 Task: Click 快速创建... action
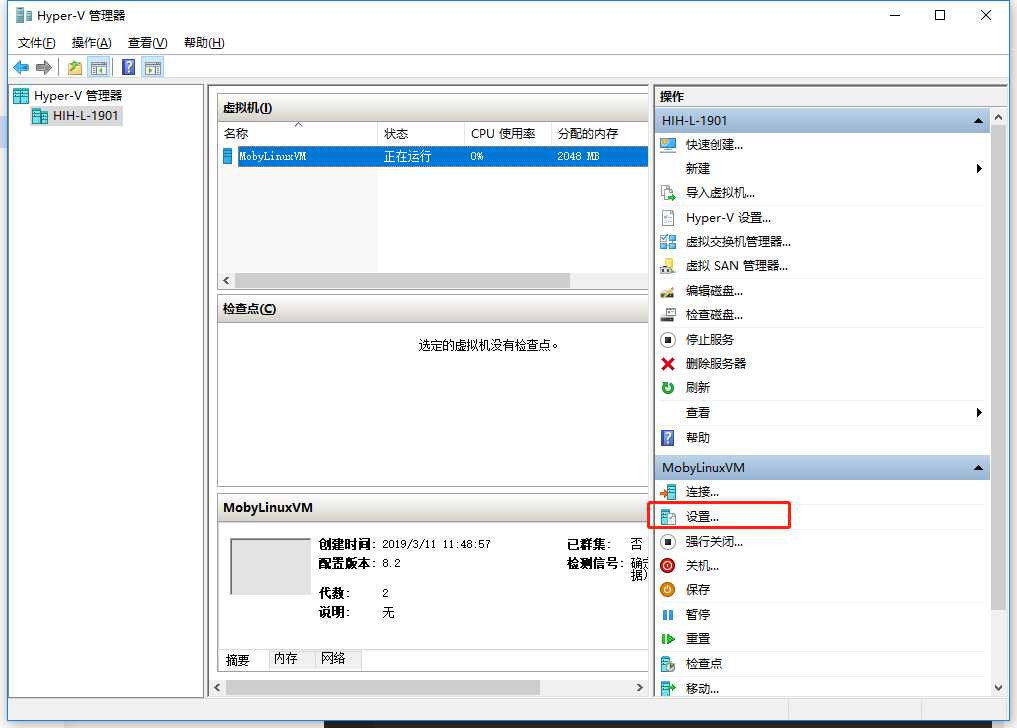coord(714,145)
